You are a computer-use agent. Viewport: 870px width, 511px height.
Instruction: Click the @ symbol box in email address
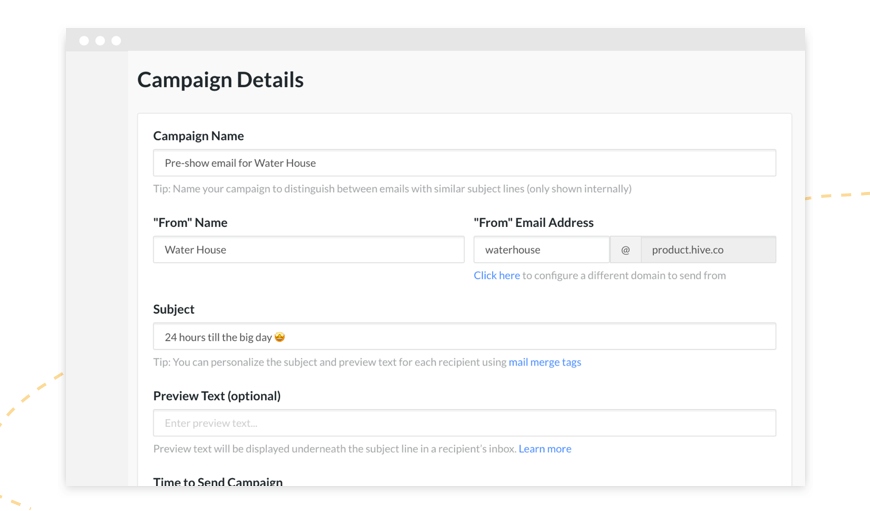tap(625, 250)
